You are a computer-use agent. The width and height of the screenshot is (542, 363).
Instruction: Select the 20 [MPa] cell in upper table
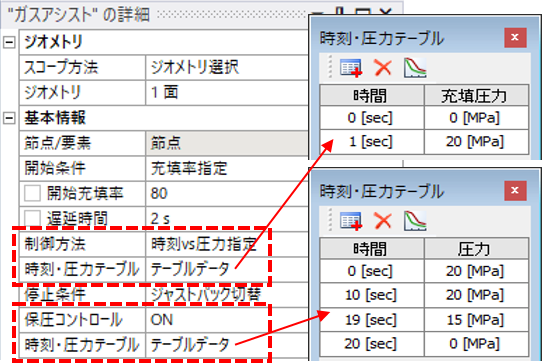point(476,142)
